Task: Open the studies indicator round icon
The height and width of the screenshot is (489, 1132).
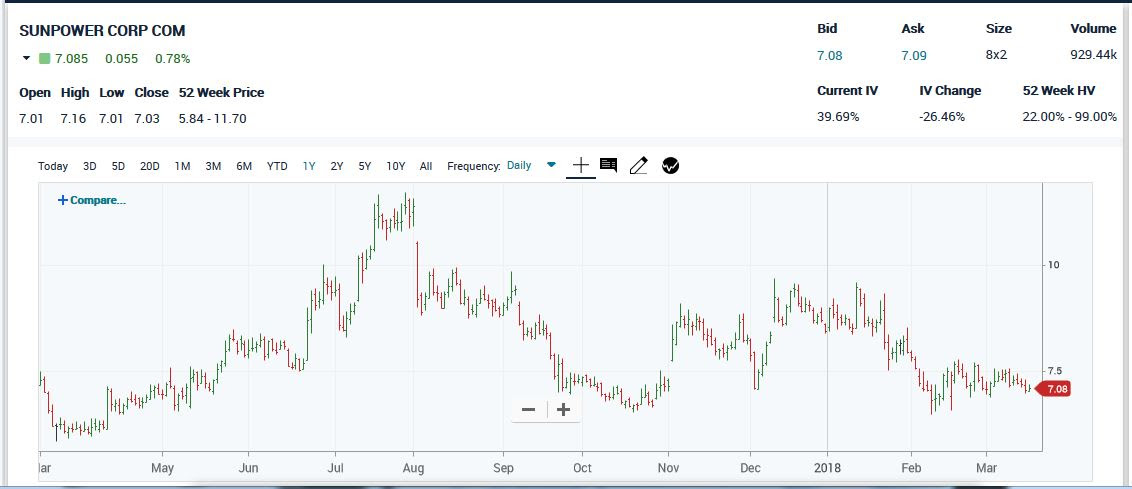Action: click(x=671, y=166)
